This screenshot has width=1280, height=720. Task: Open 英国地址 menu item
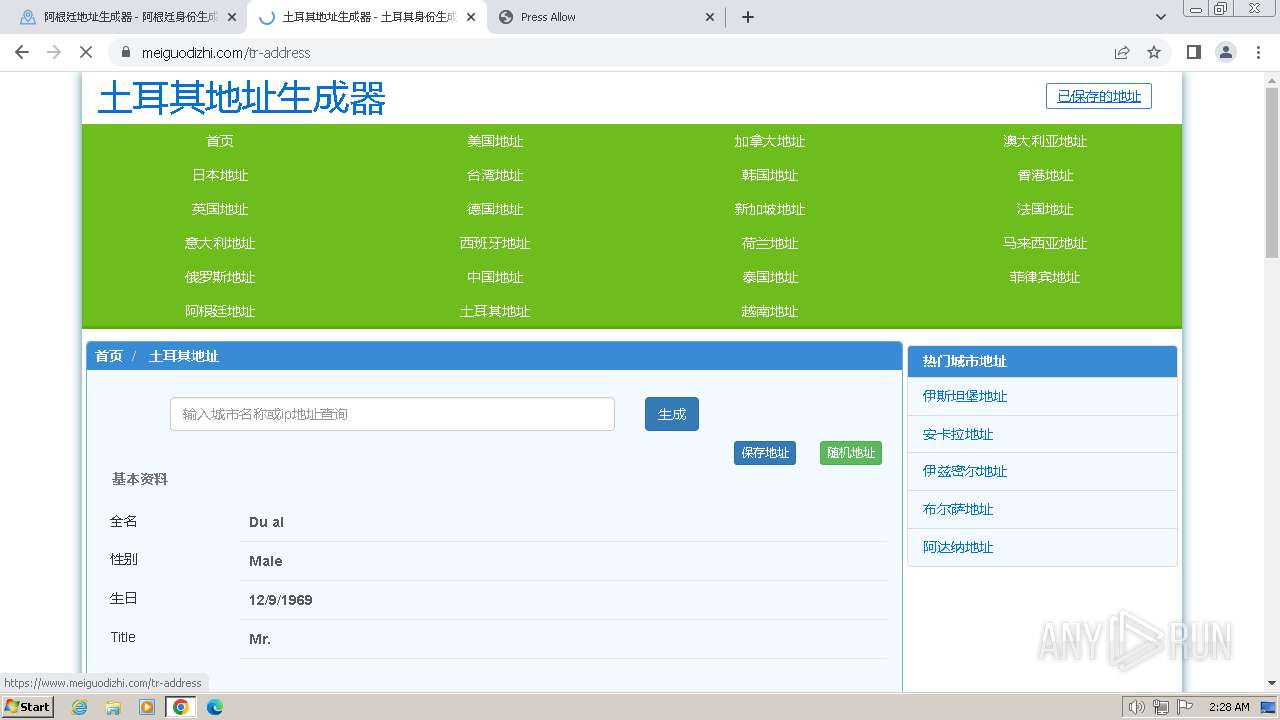coord(220,209)
